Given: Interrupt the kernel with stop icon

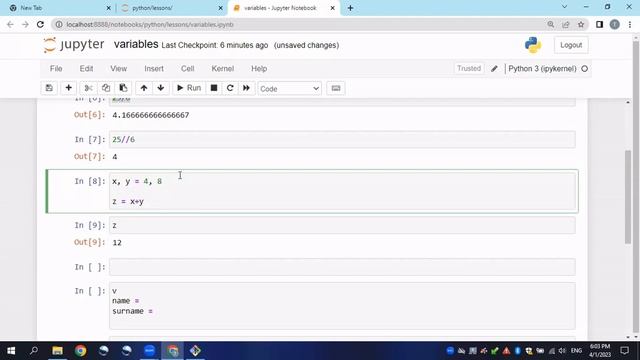Looking at the screenshot, I should [x=214, y=88].
